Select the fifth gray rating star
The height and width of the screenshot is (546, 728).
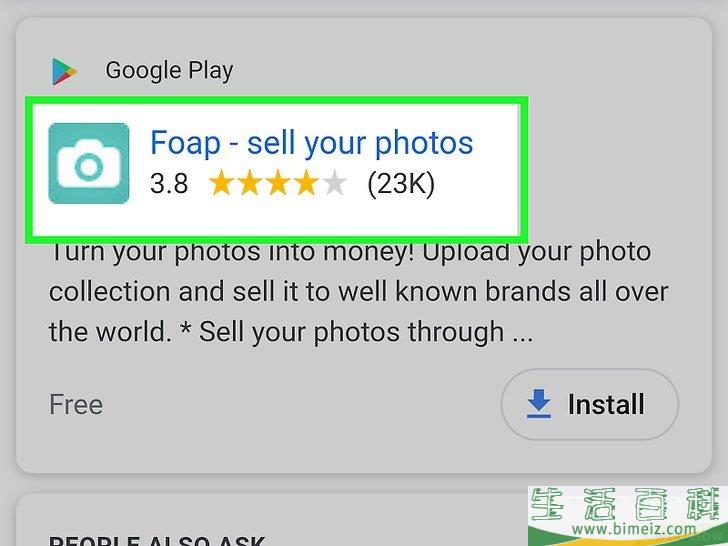[x=334, y=183]
